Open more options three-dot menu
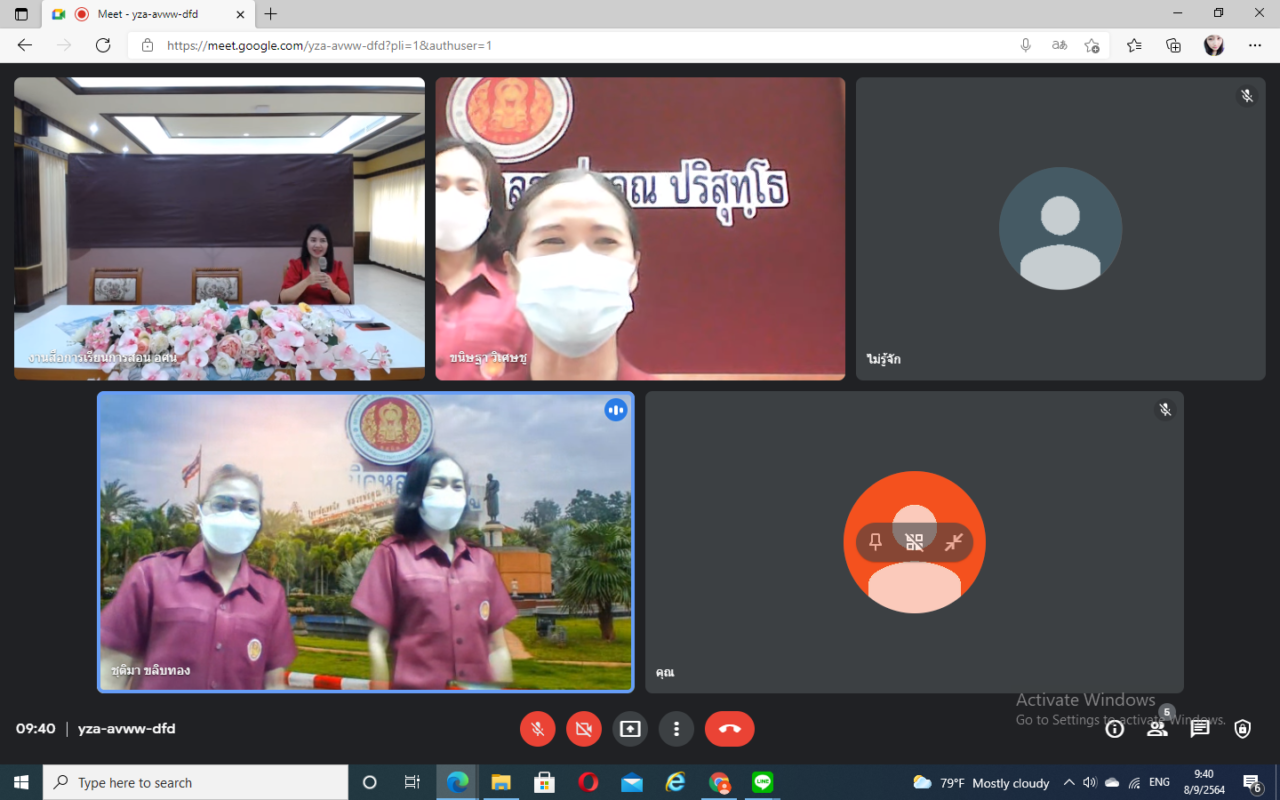The width and height of the screenshot is (1280, 800). (676, 729)
